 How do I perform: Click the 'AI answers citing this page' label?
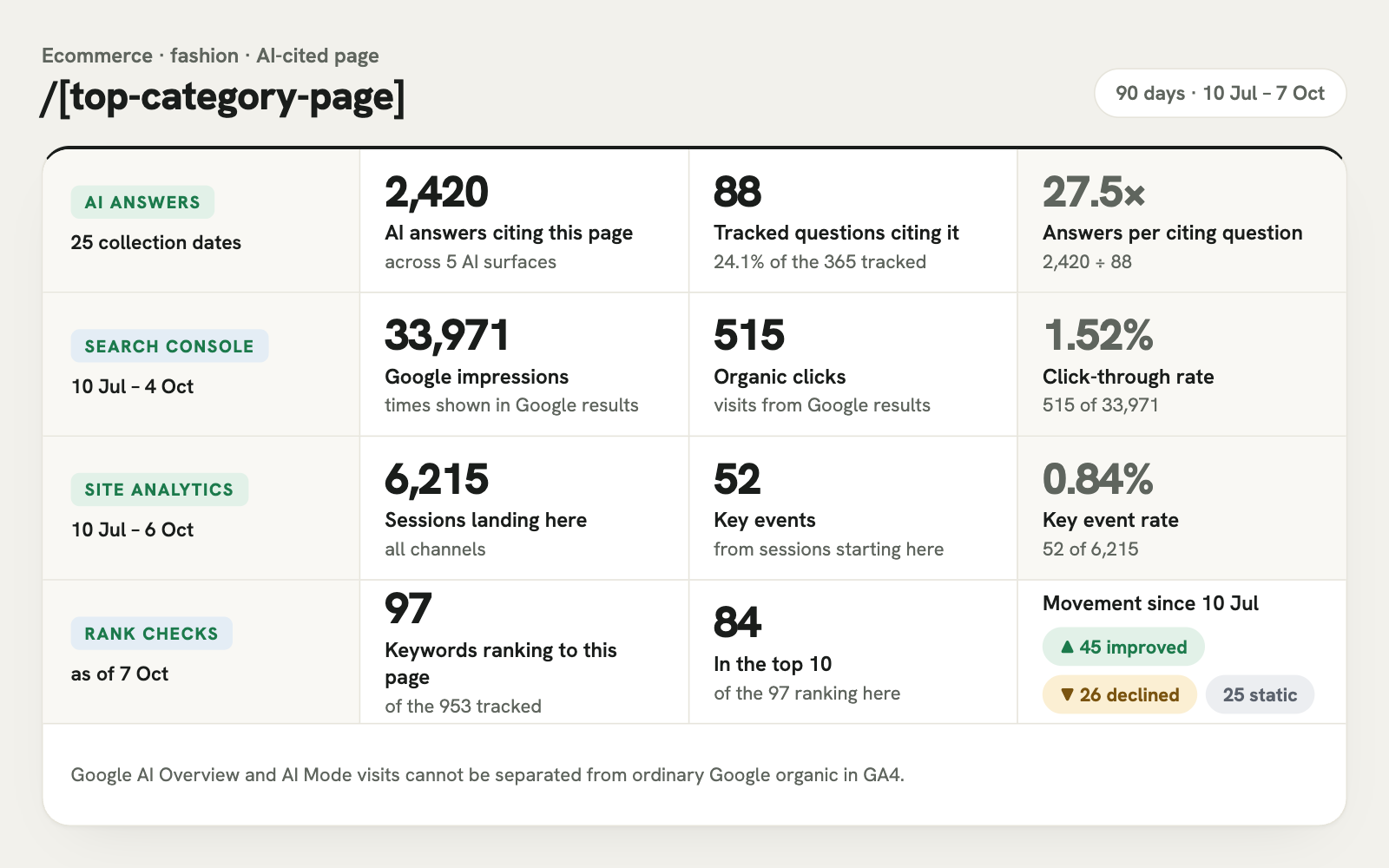pyautogui.click(x=509, y=233)
